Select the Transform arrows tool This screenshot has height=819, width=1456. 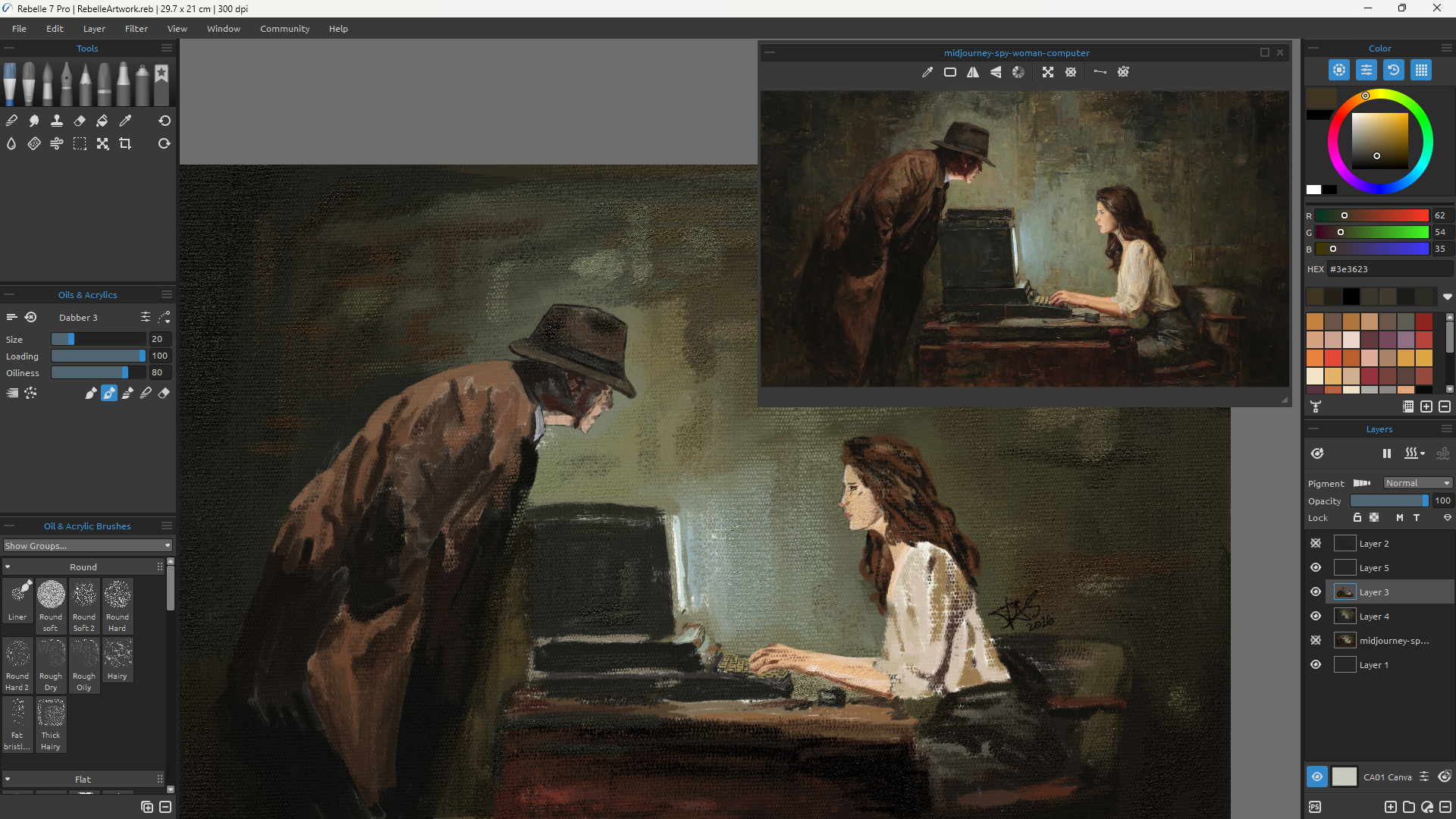click(102, 143)
